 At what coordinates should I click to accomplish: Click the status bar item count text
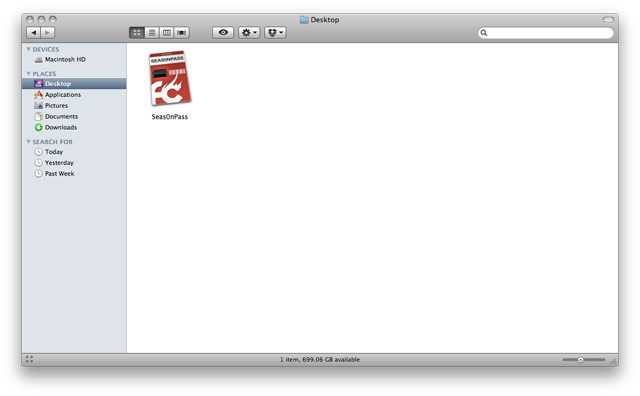(320, 360)
